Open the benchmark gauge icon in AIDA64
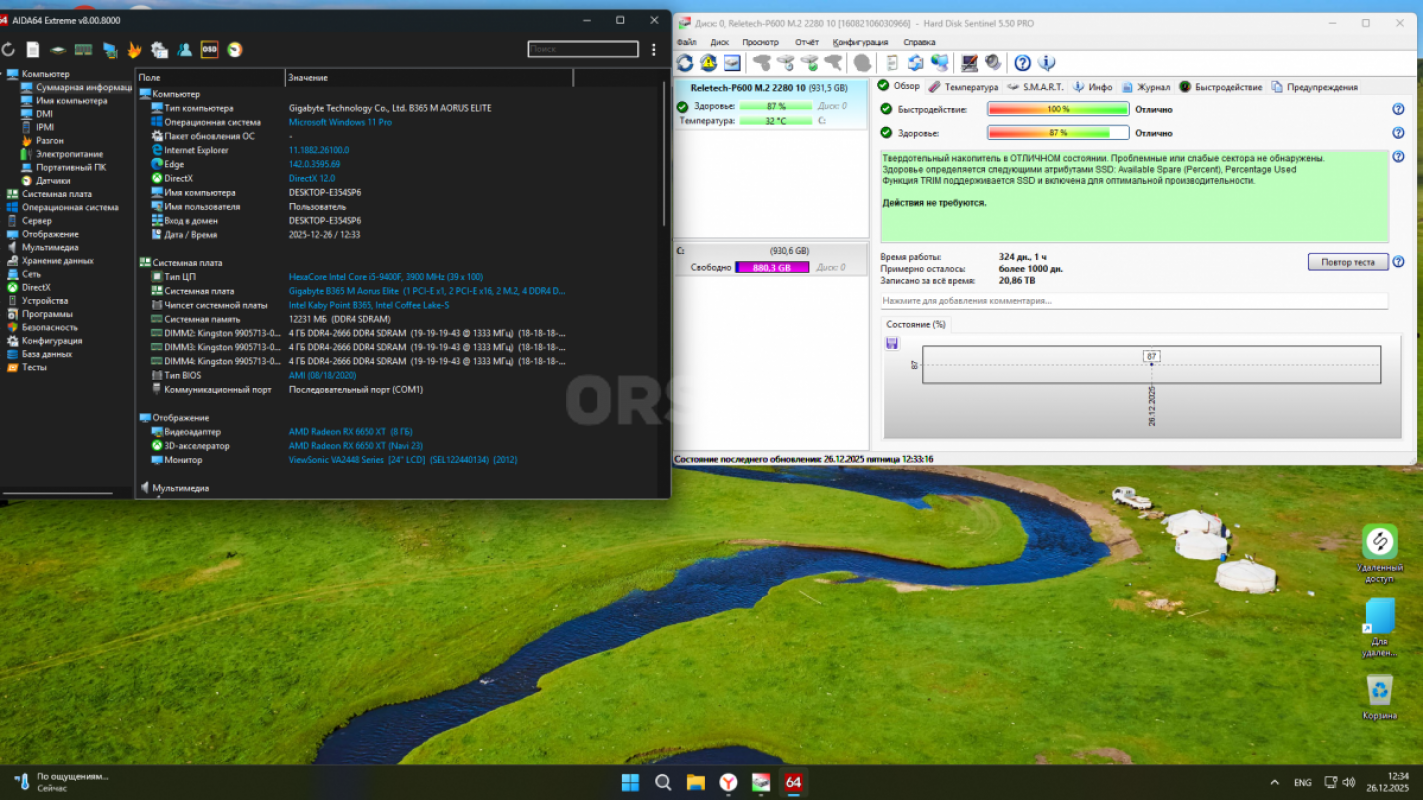Screen dimensions: 1423x800 (x=235, y=48)
